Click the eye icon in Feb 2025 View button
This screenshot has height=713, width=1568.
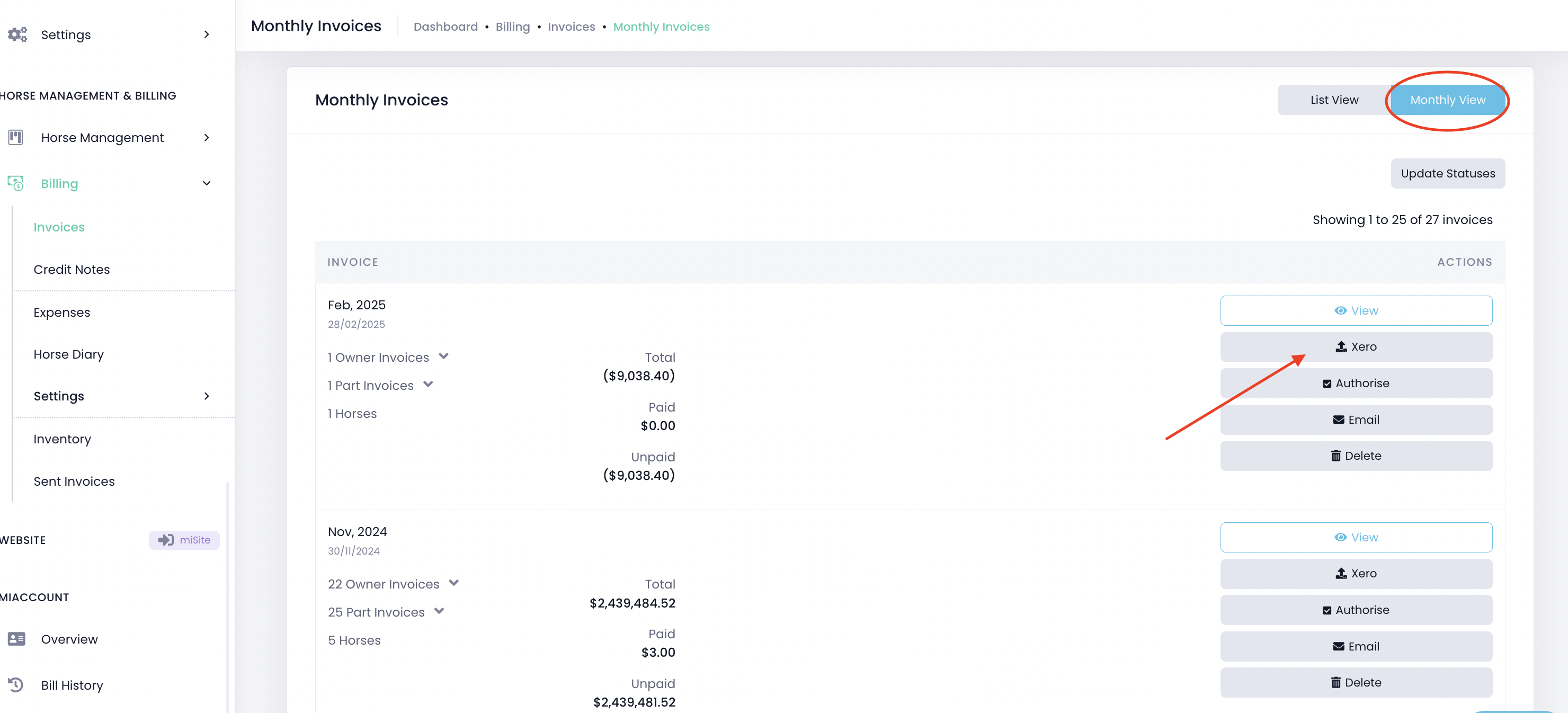1340,310
